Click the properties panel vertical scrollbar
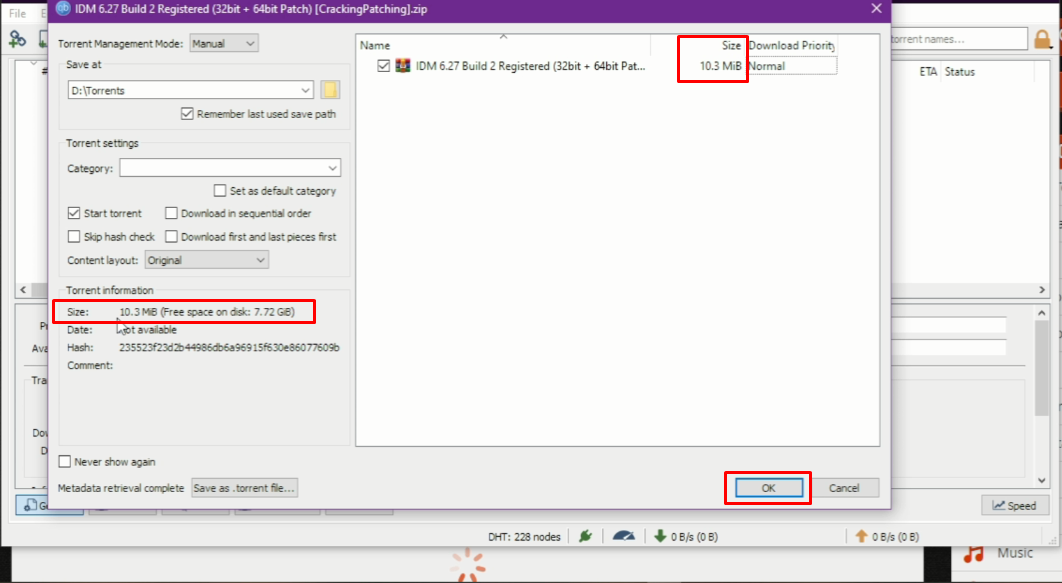Screen dimensions: 1062x583 [x=1042, y=368]
